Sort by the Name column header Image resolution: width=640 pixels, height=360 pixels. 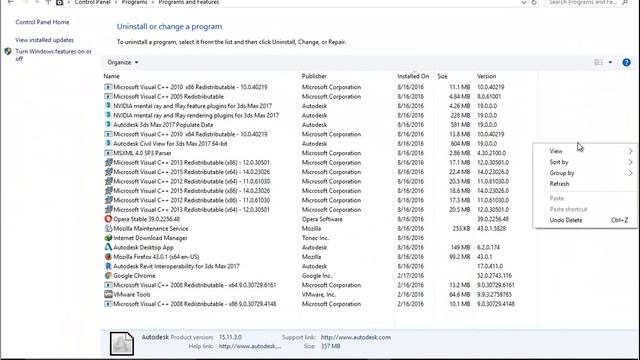(111, 76)
